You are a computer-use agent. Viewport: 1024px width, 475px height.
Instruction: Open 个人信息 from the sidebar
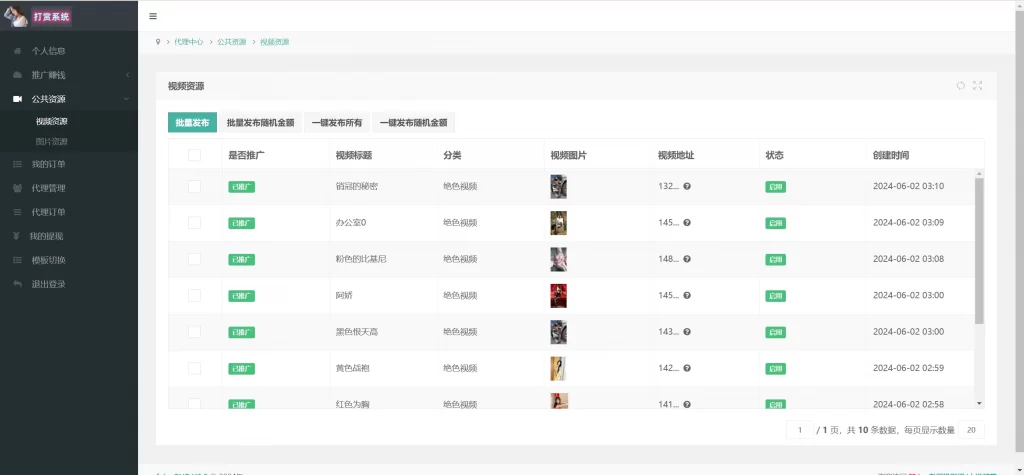pos(48,51)
